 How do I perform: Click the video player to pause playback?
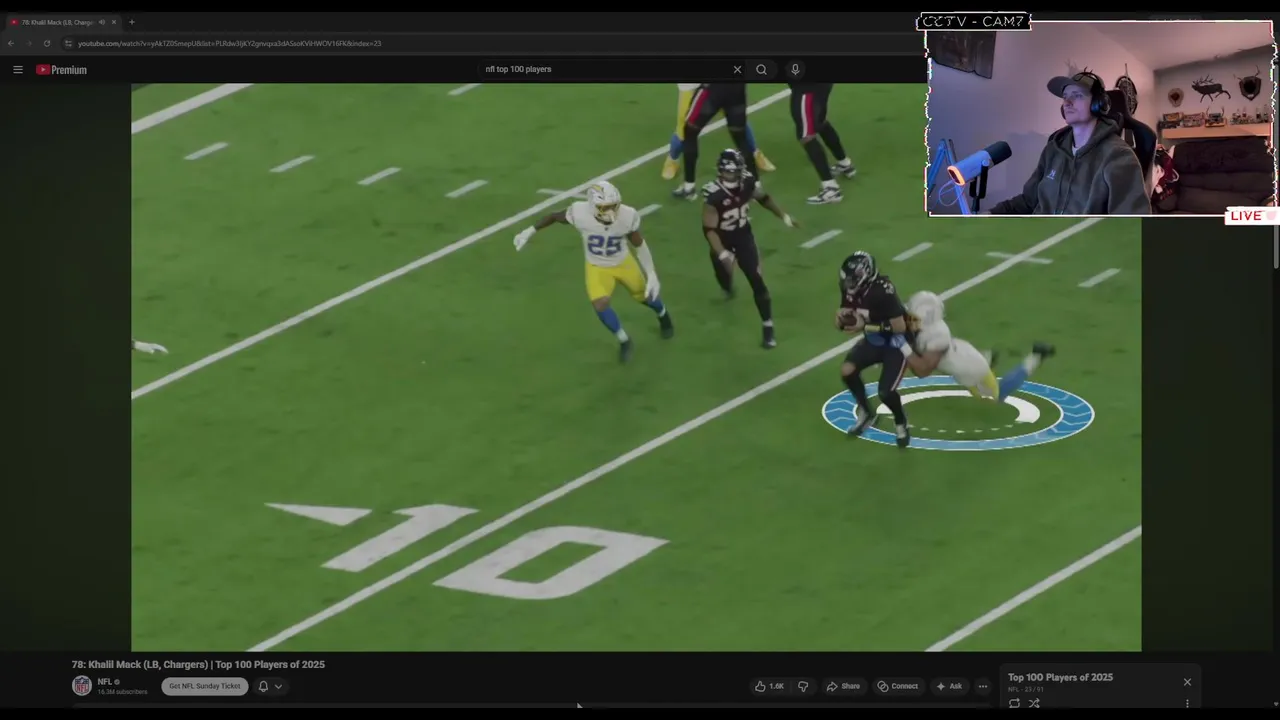tap(636, 366)
